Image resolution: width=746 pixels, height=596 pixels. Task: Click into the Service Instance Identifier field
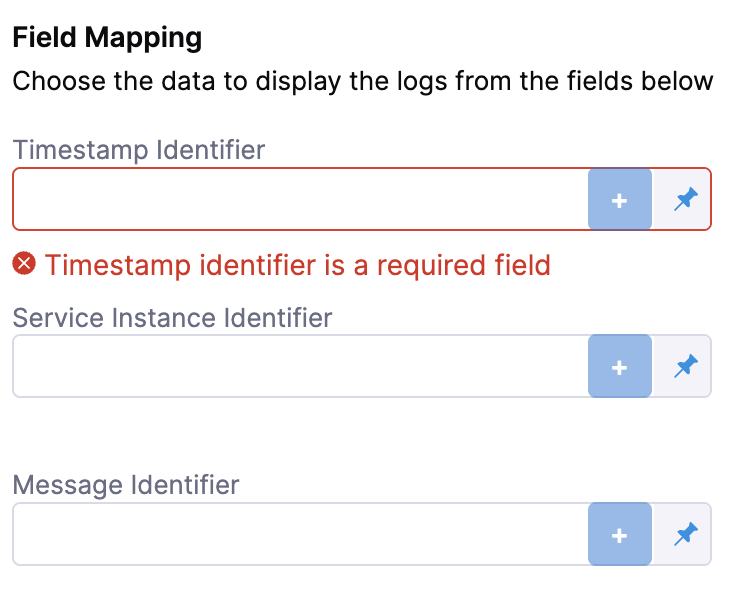[x=300, y=367]
